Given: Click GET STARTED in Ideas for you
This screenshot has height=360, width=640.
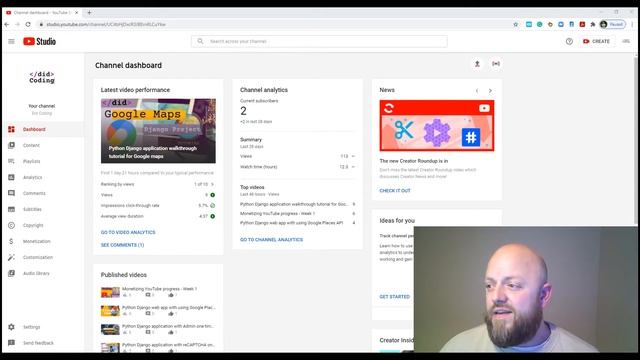Looking at the screenshot, I should coord(395,297).
